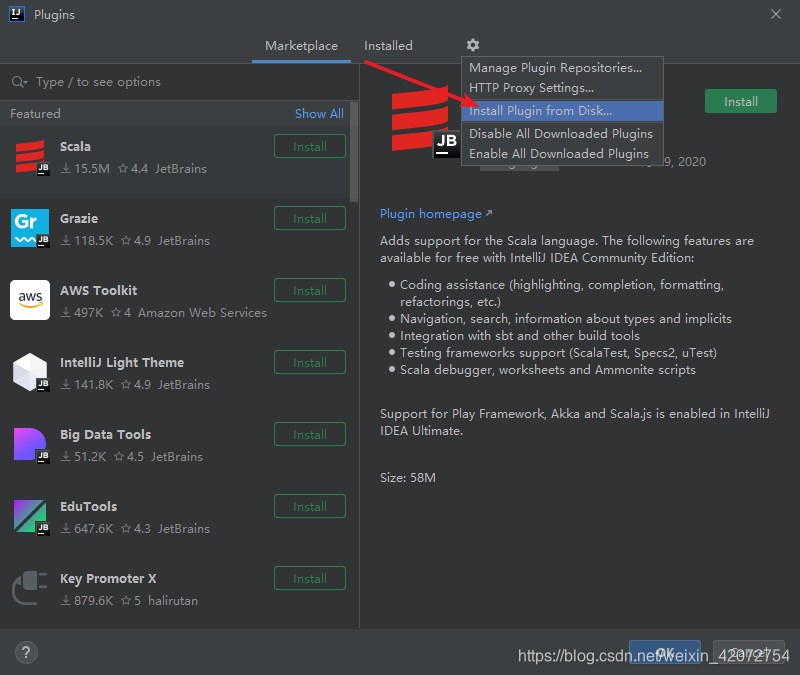
Task: Choose Enable All Downloaded Plugins
Action: 562,154
